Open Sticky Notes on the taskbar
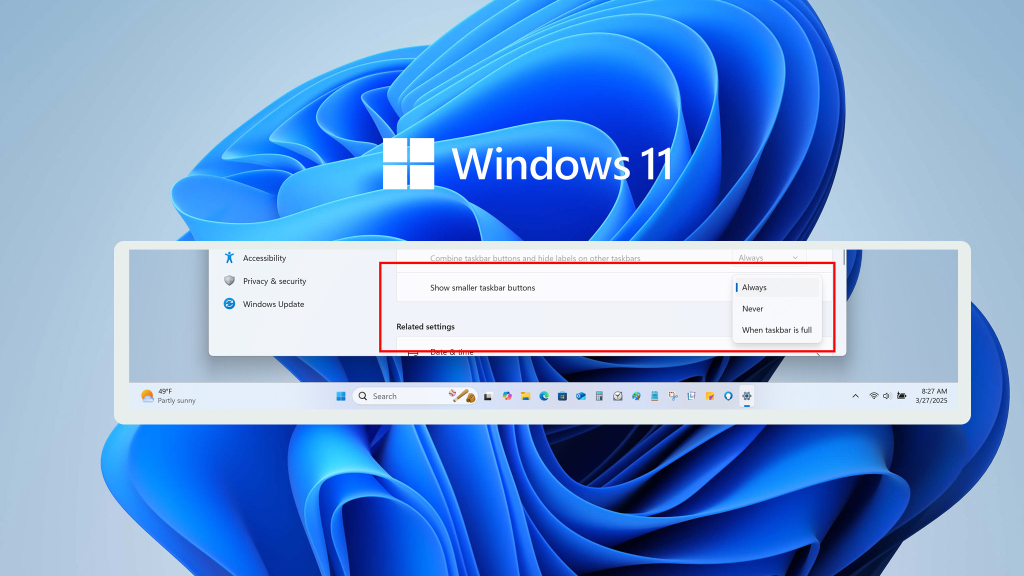This screenshot has height=576, width=1024. 710,396
